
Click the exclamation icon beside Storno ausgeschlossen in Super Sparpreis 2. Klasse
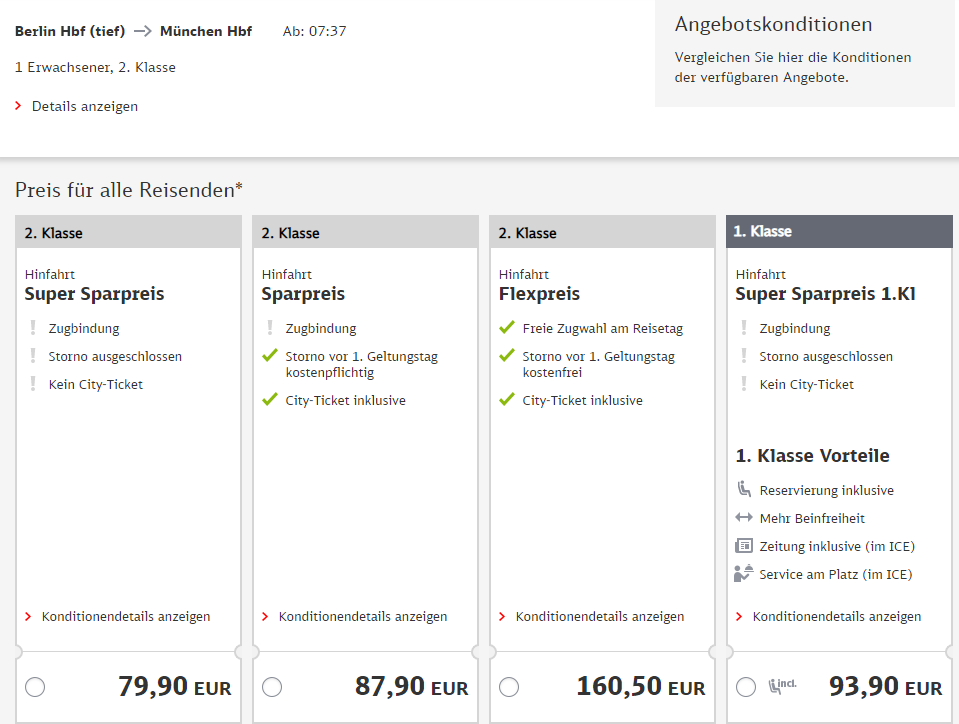(33, 355)
